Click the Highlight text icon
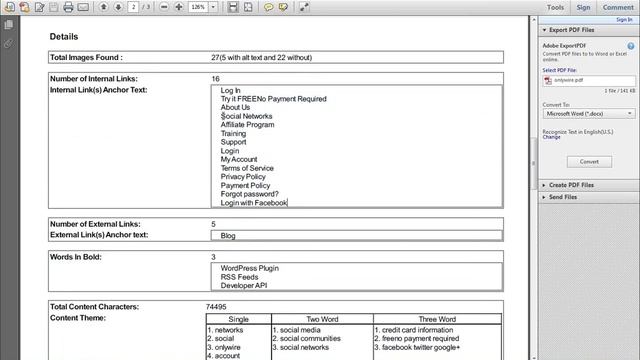The height and width of the screenshot is (360, 640). click(283, 7)
